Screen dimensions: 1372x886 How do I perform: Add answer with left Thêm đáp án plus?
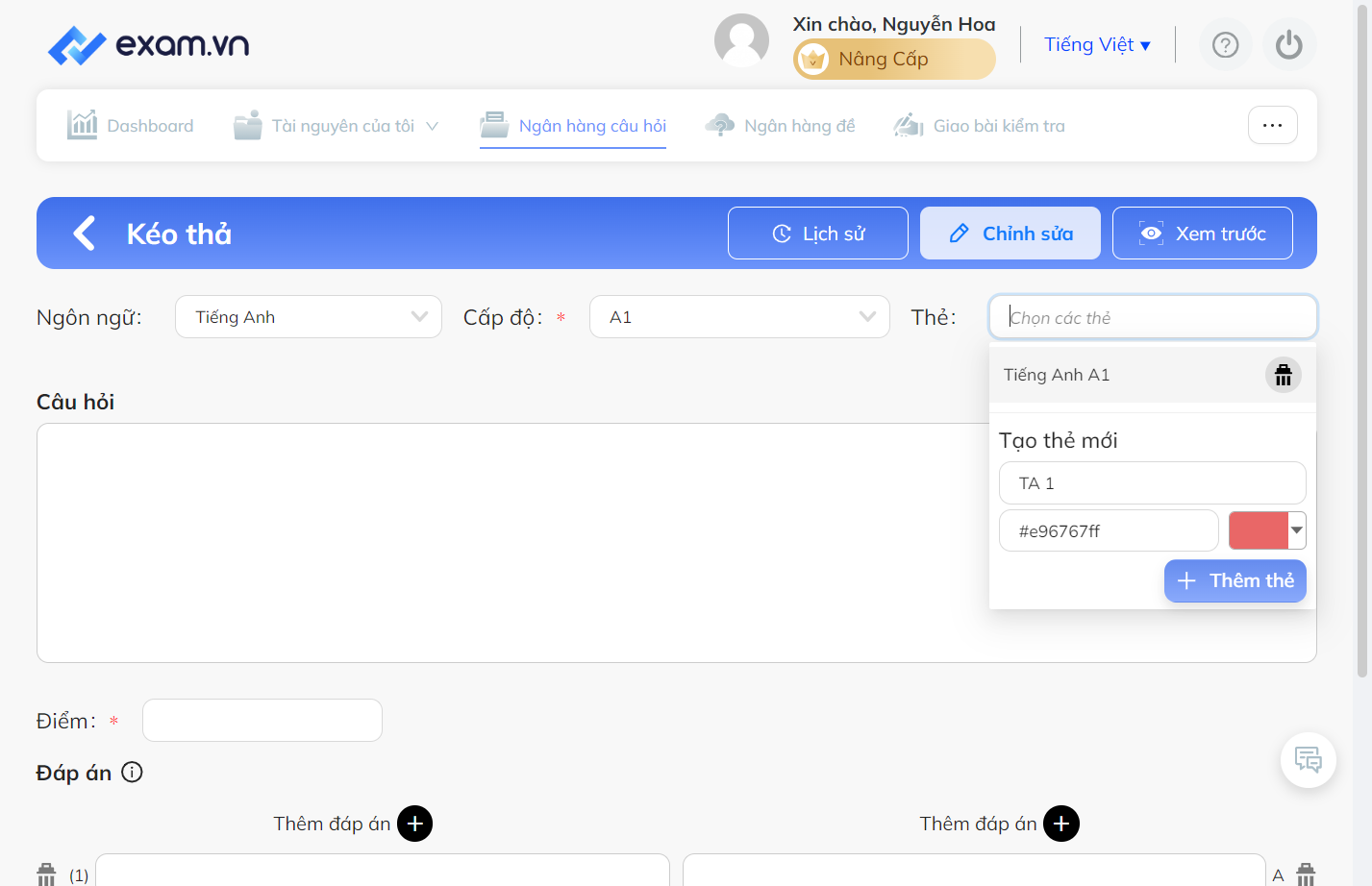point(414,824)
